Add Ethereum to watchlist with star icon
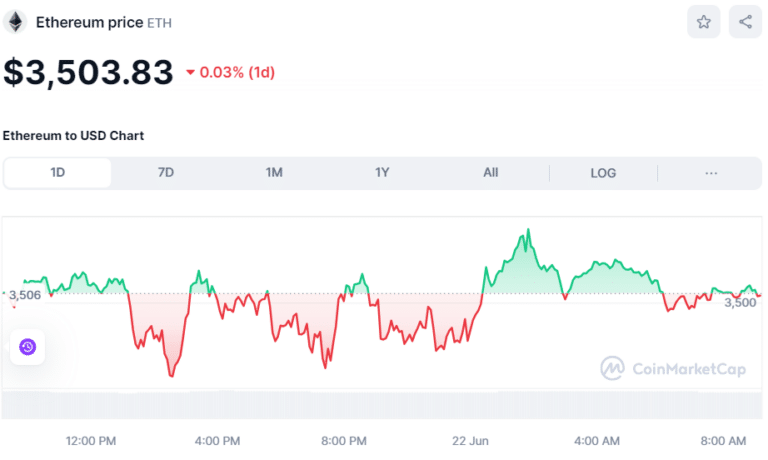Image resolution: width=768 pixels, height=460 pixels. [703, 22]
